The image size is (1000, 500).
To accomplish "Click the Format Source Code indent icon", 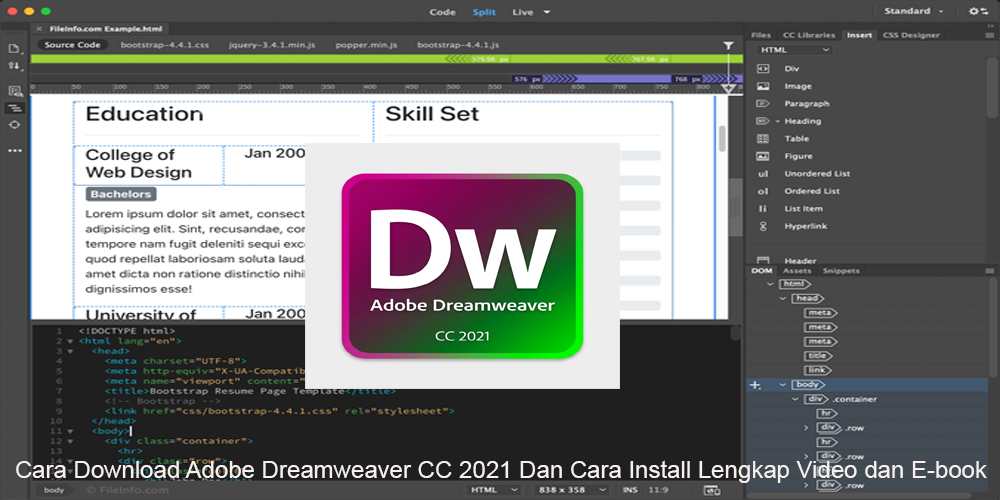I will (x=15, y=108).
